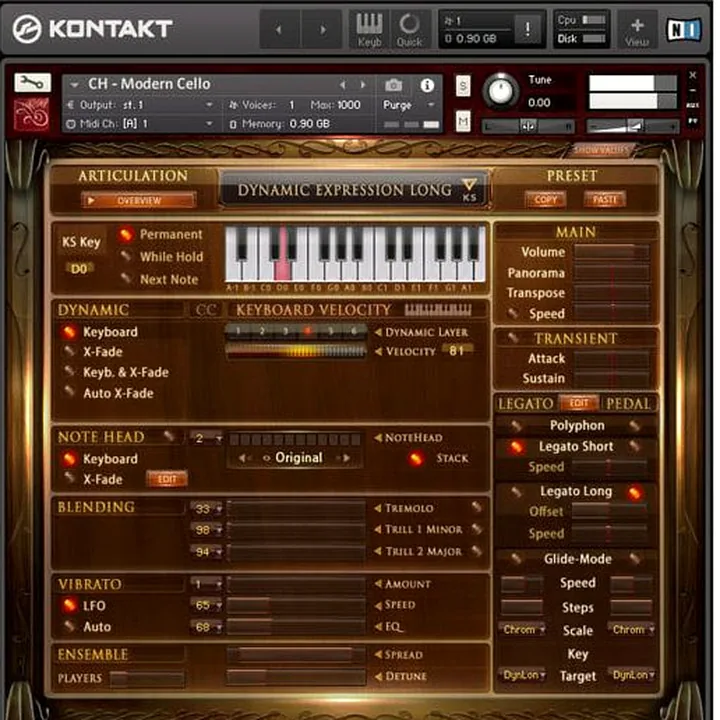Screen dimensions: 720x720
Task: Toggle Main Speed switch icon
Action: [512, 314]
